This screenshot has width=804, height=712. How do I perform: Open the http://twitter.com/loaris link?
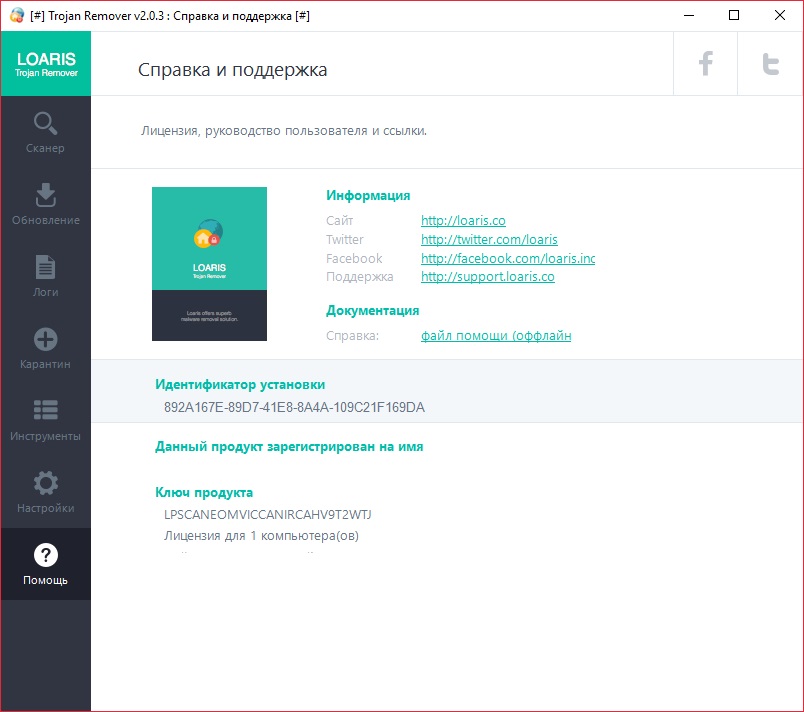489,239
